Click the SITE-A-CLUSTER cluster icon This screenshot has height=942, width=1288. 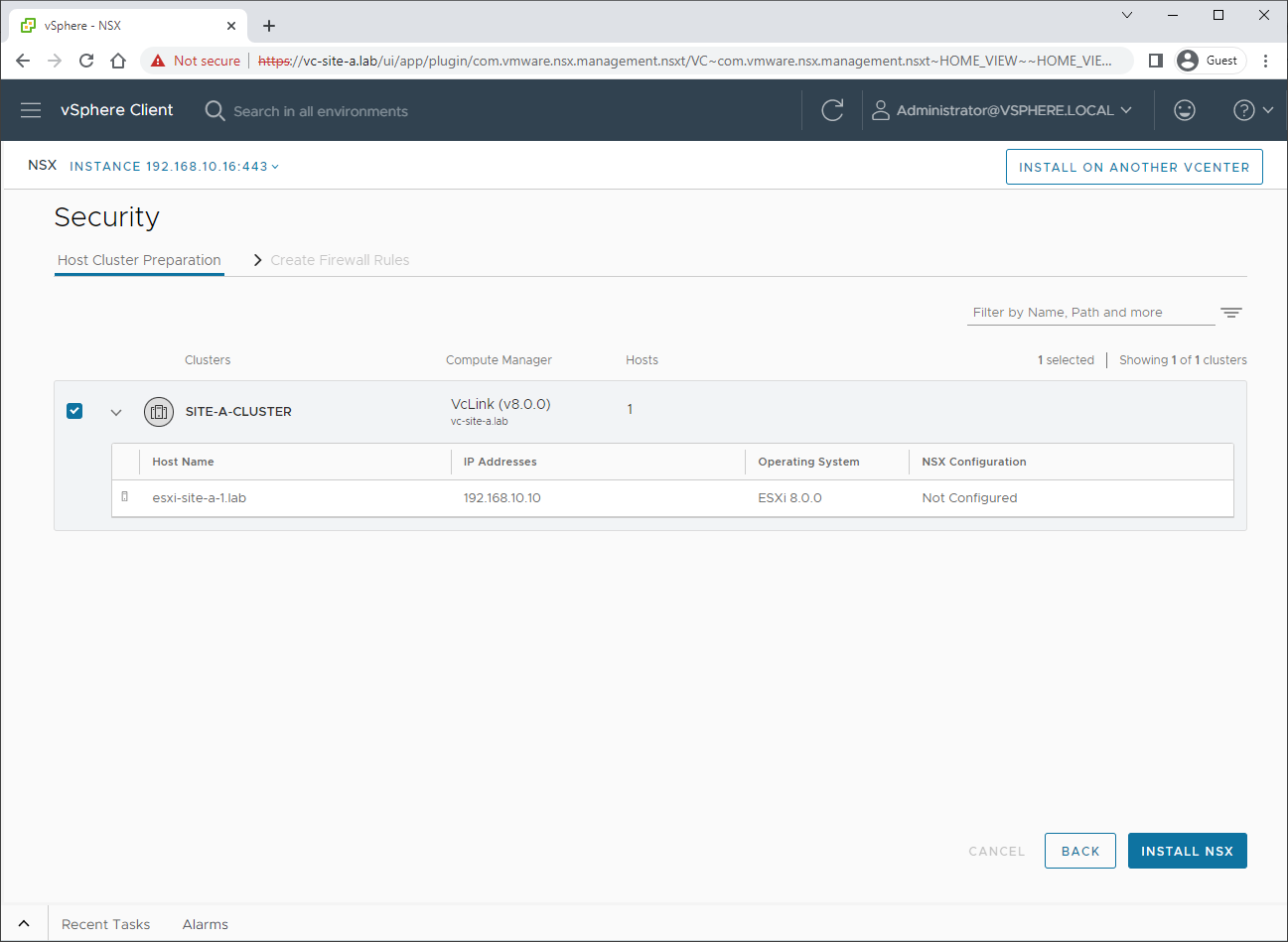point(159,411)
